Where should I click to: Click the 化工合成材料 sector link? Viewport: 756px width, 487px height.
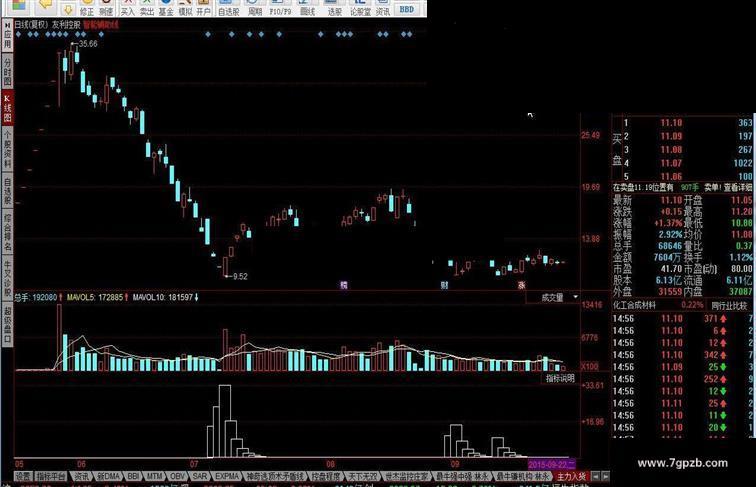click(x=634, y=305)
